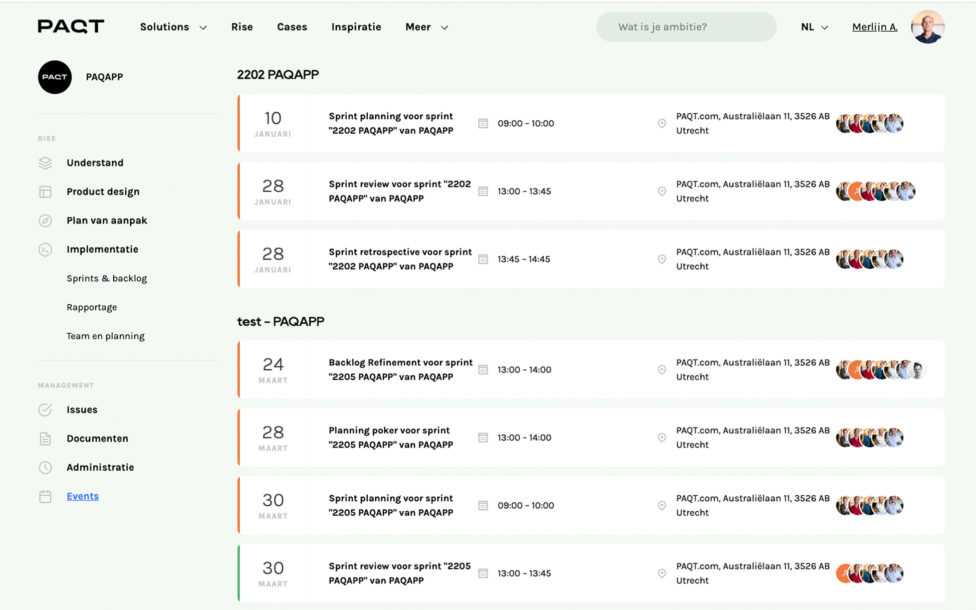This screenshot has width=976, height=610.
Task: Click calendar icon beside 13:45 - 14:45
Action: (x=483, y=259)
